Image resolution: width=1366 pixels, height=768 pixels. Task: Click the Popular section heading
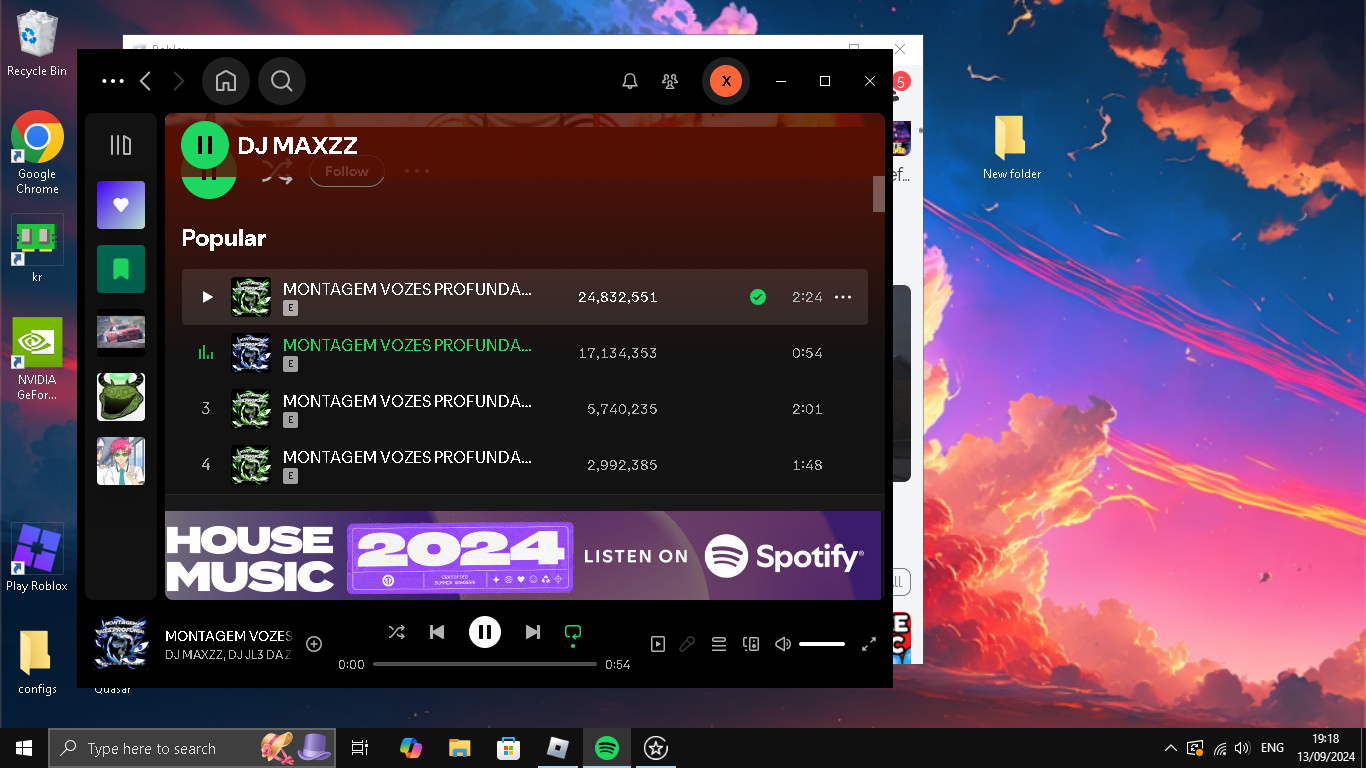(224, 238)
